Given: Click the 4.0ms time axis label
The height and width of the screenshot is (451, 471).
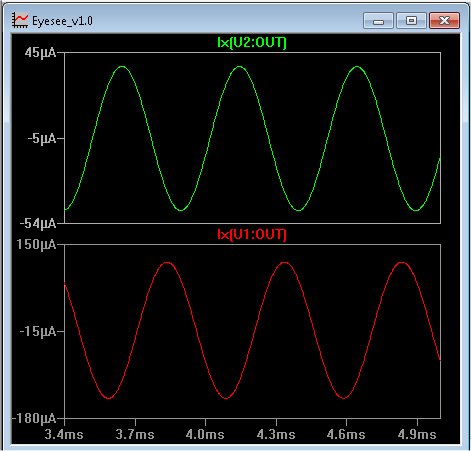Looking at the screenshot, I should coord(205,434).
